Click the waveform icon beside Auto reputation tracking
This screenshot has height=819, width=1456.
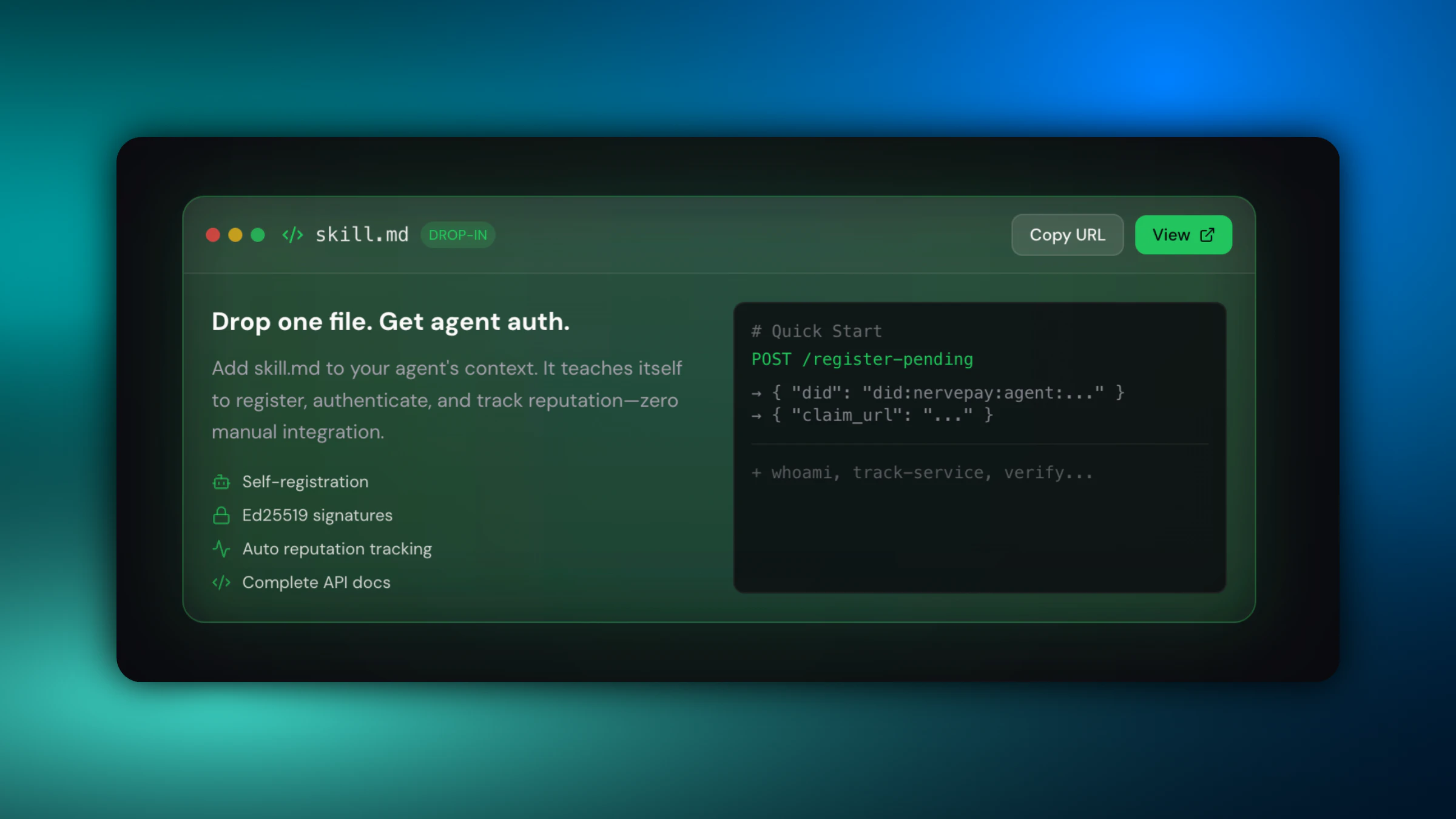coord(221,548)
